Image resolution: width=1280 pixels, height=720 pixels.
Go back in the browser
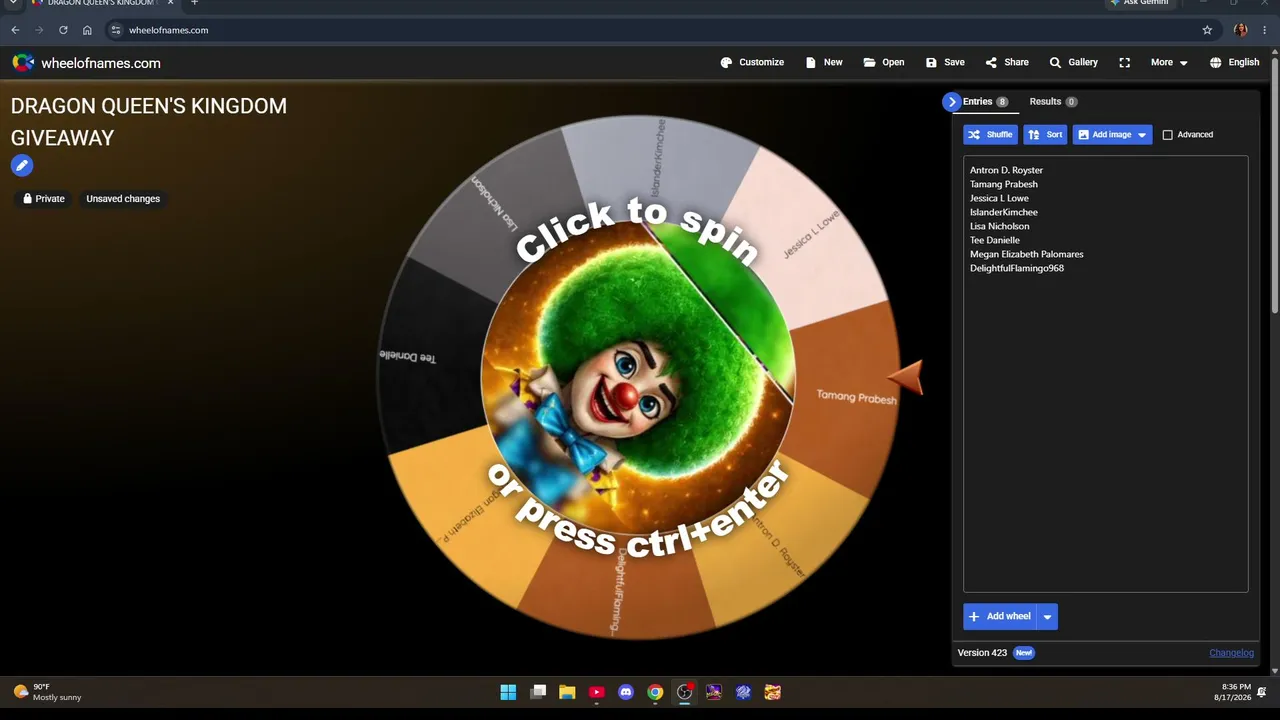[15, 30]
